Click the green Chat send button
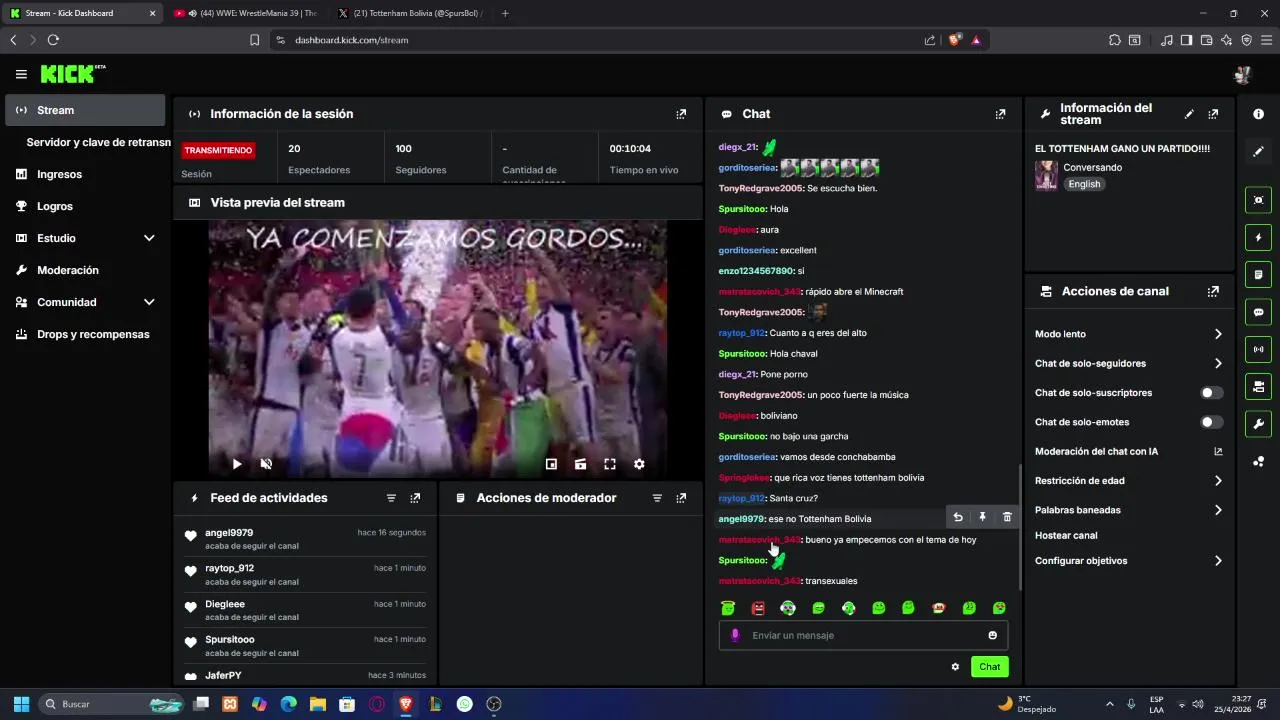 point(989,667)
